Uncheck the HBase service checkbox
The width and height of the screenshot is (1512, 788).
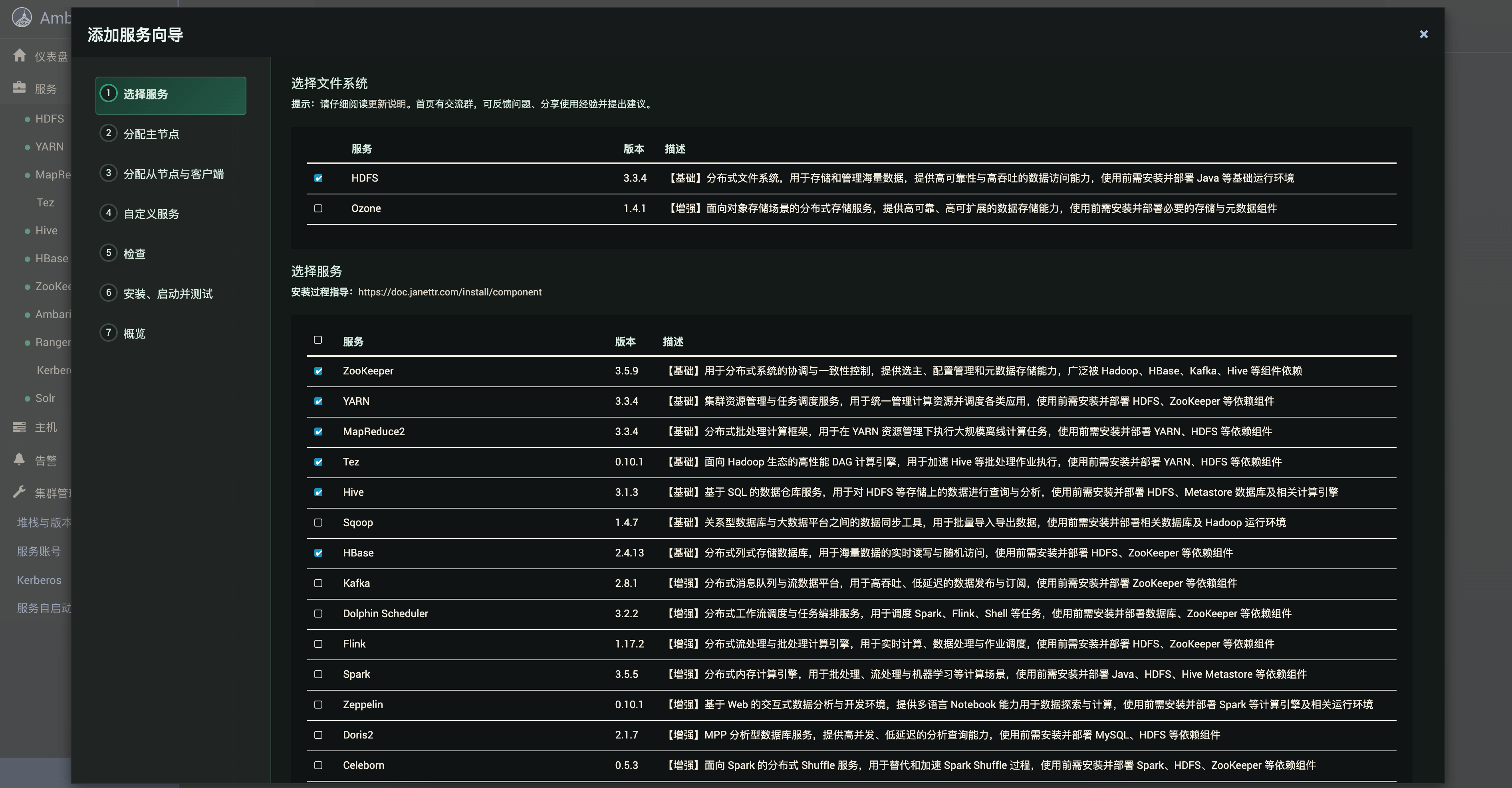coord(318,553)
